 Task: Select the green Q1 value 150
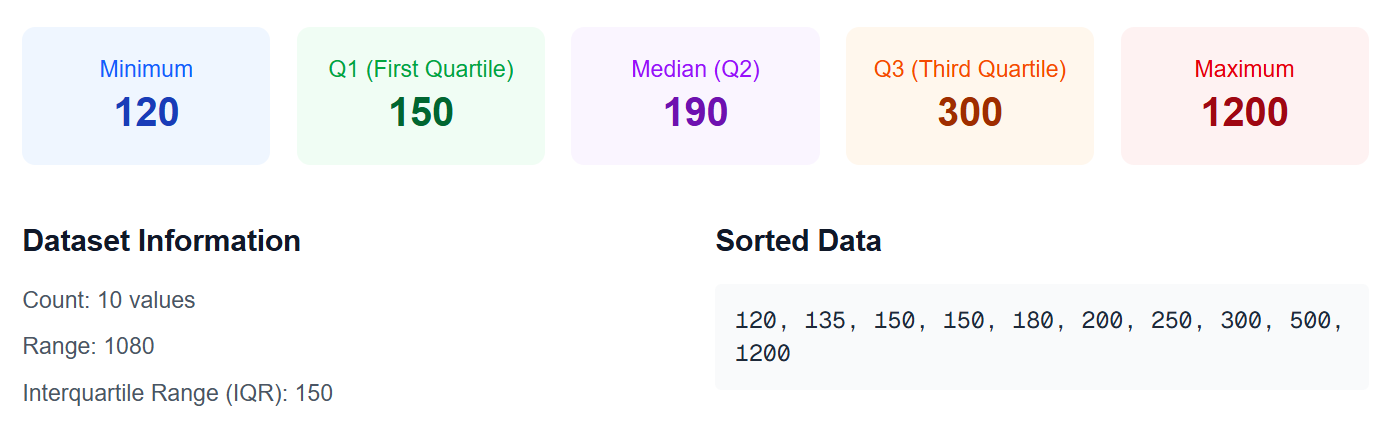tap(421, 112)
